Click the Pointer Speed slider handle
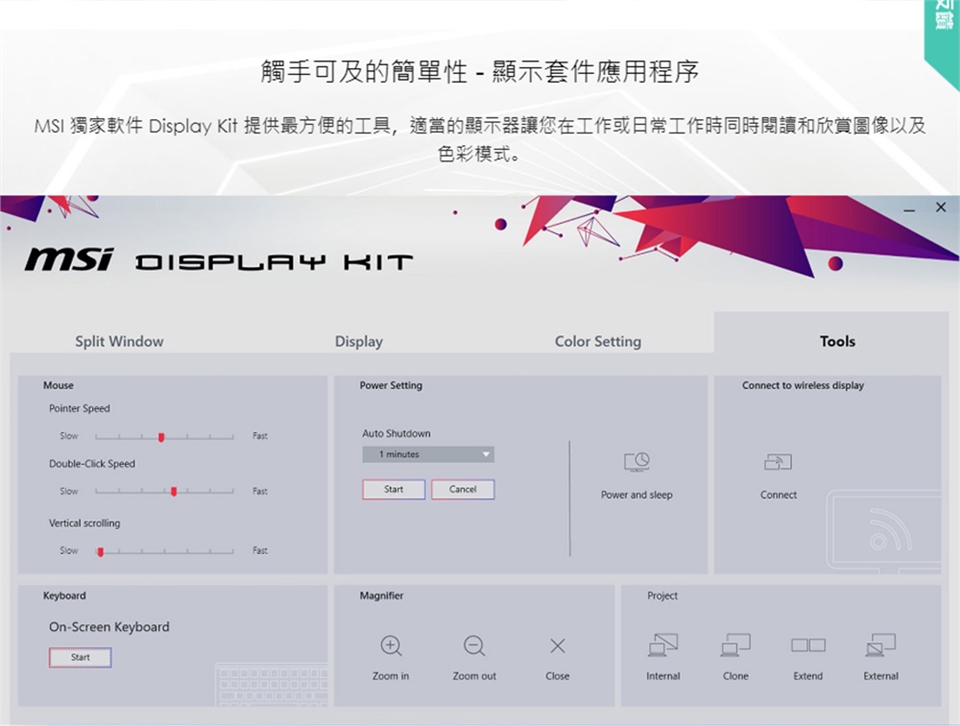960x726 pixels. pyautogui.click(x=161, y=437)
